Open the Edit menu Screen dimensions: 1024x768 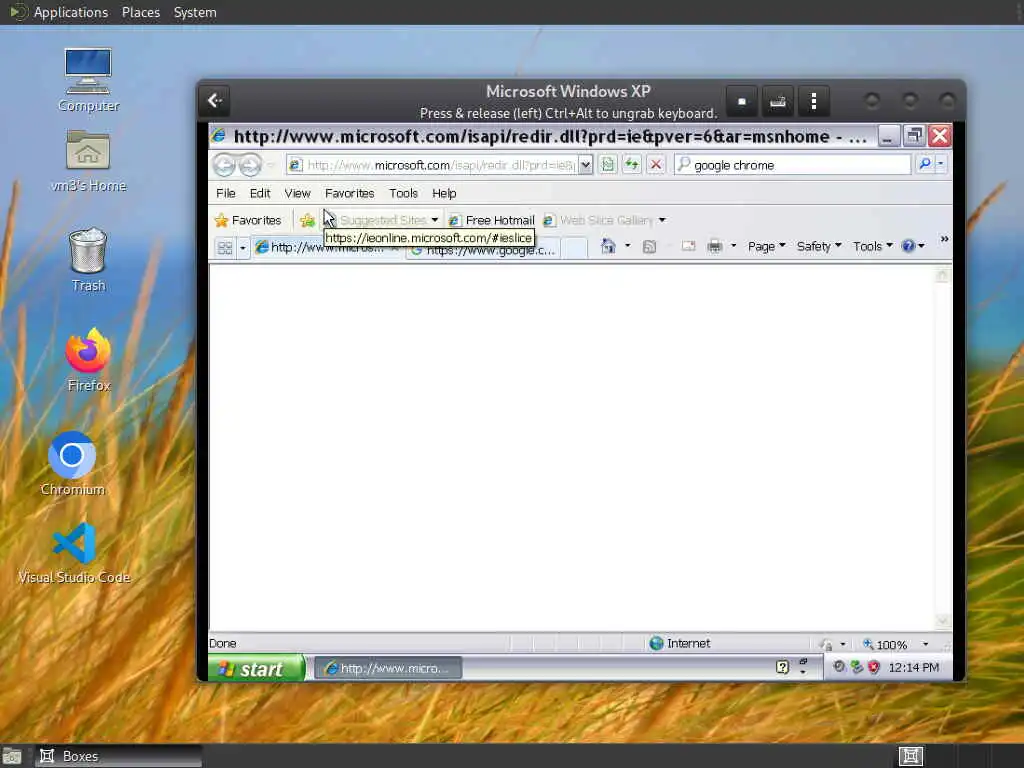point(259,193)
